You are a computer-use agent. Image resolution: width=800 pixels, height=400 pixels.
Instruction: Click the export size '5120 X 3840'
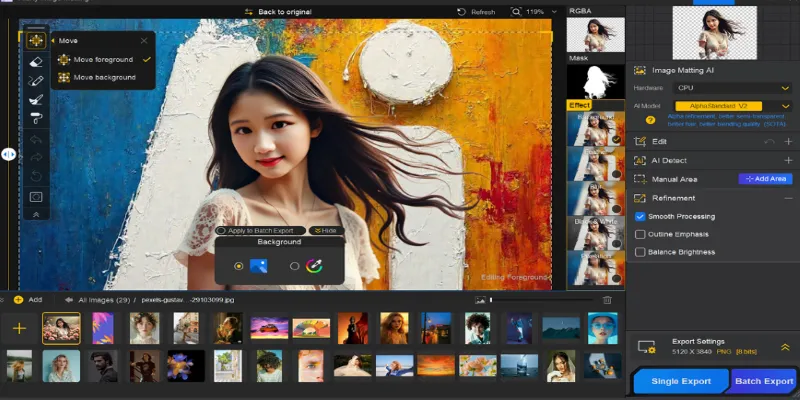click(691, 352)
